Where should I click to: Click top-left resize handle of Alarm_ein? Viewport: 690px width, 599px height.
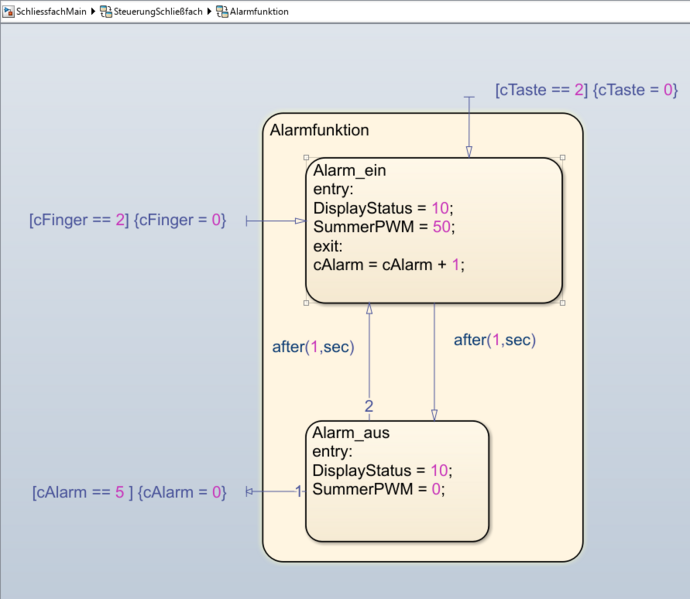click(306, 157)
